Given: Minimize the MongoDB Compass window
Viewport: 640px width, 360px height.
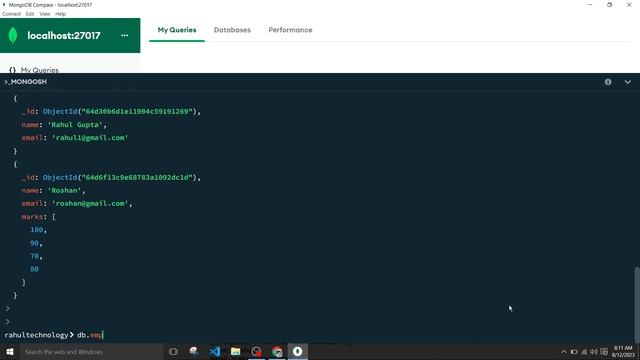Looking at the screenshot, I should pyautogui.click(x=590, y=4).
